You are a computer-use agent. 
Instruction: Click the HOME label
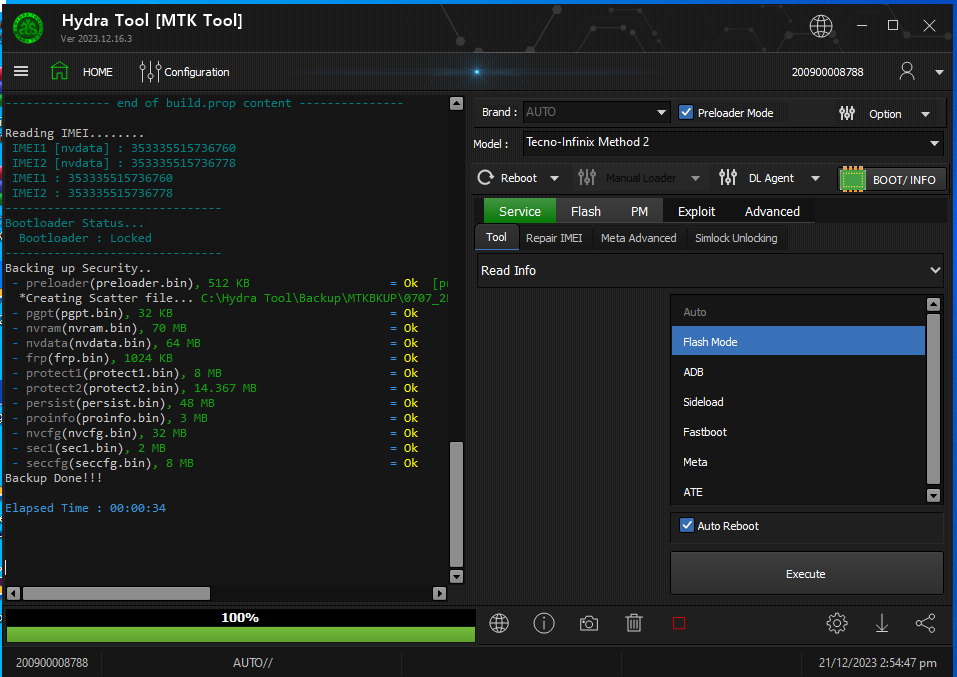(98, 72)
